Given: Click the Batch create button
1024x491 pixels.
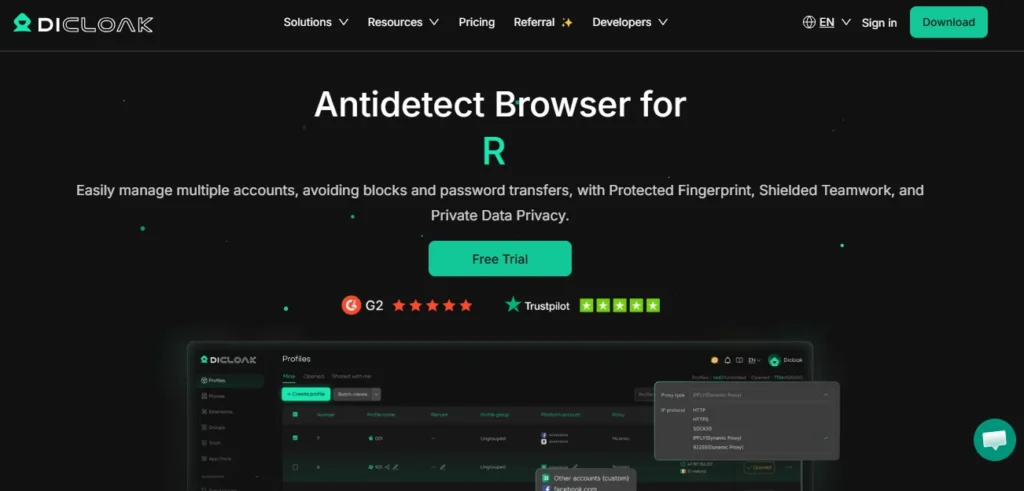Looking at the screenshot, I should tap(353, 394).
